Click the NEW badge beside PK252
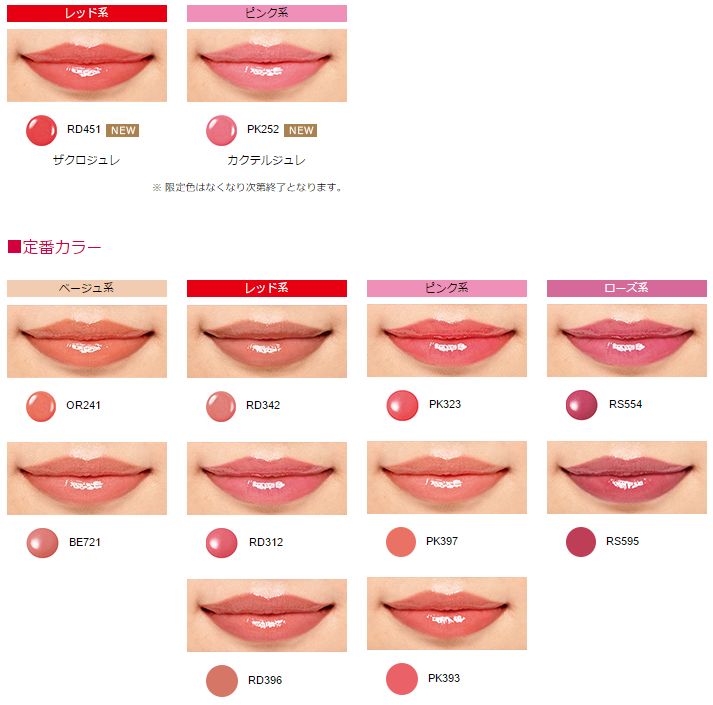 pyautogui.click(x=301, y=130)
